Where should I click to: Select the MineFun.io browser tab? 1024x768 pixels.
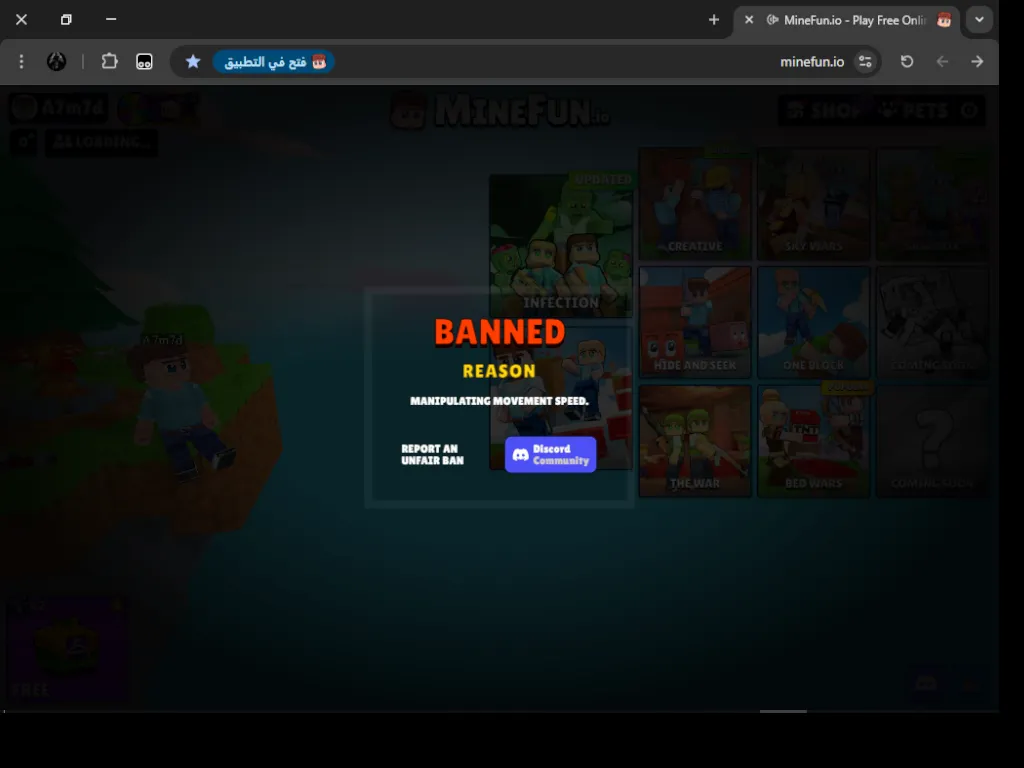pos(847,21)
